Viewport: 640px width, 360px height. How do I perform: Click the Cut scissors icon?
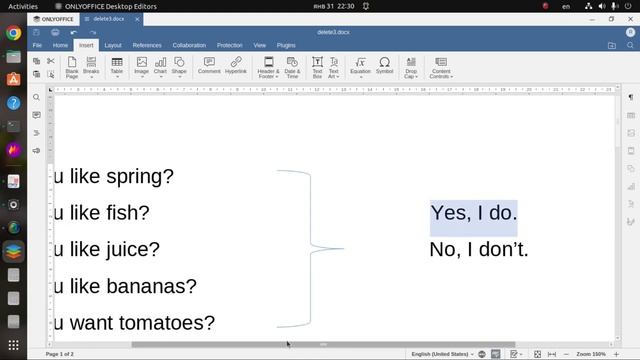[x=51, y=61]
